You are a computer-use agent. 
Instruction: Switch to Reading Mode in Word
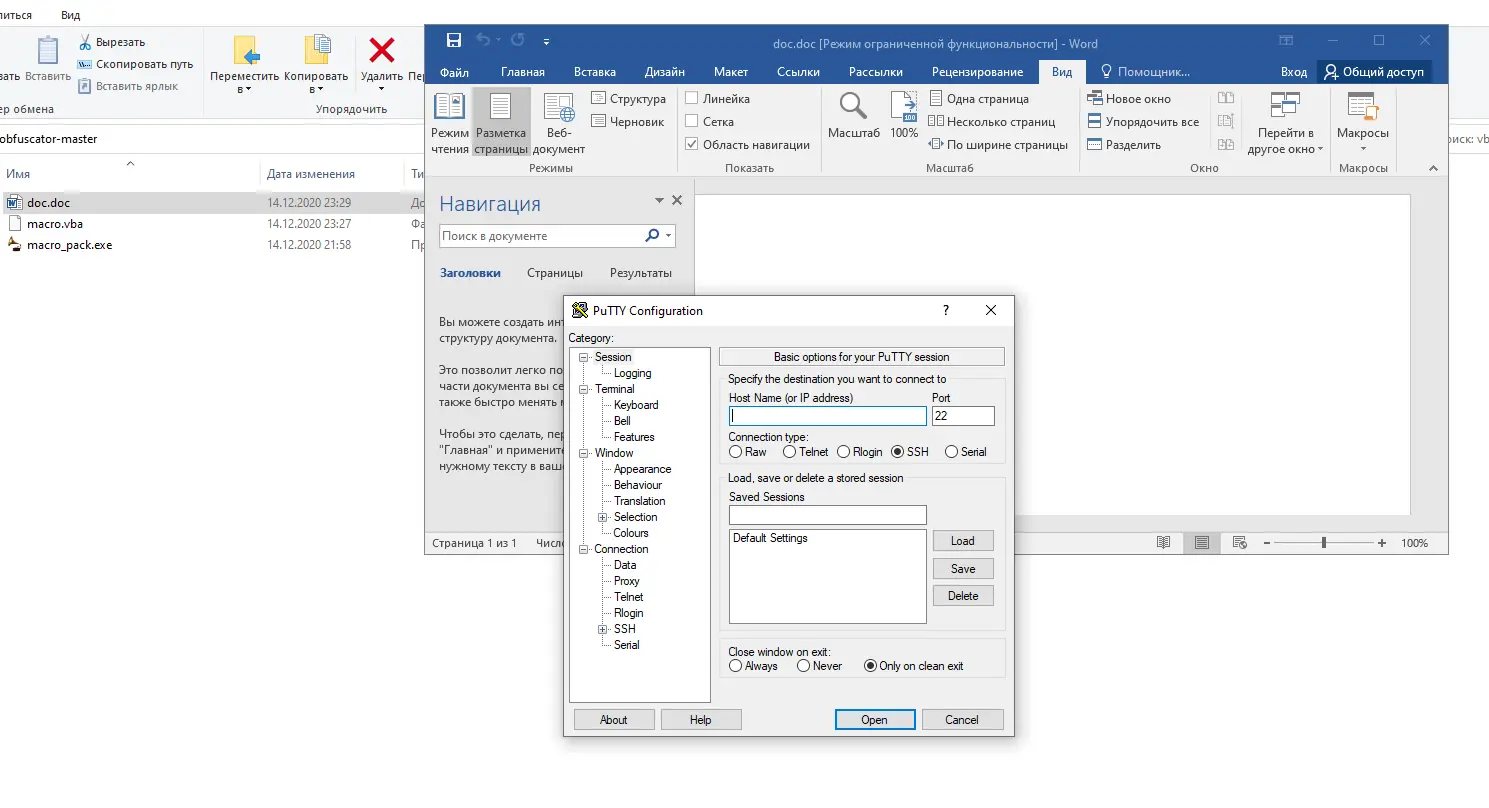pyautogui.click(x=449, y=124)
